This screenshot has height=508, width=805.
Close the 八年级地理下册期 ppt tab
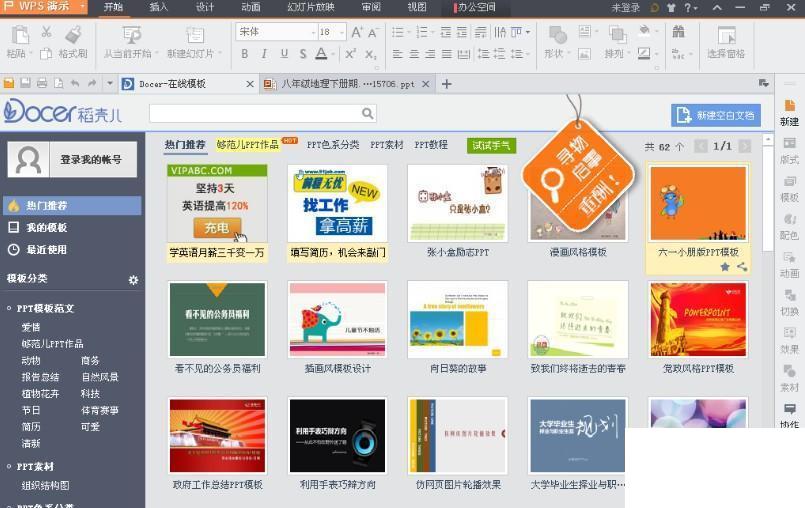pyautogui.click(x=426, y=84)
